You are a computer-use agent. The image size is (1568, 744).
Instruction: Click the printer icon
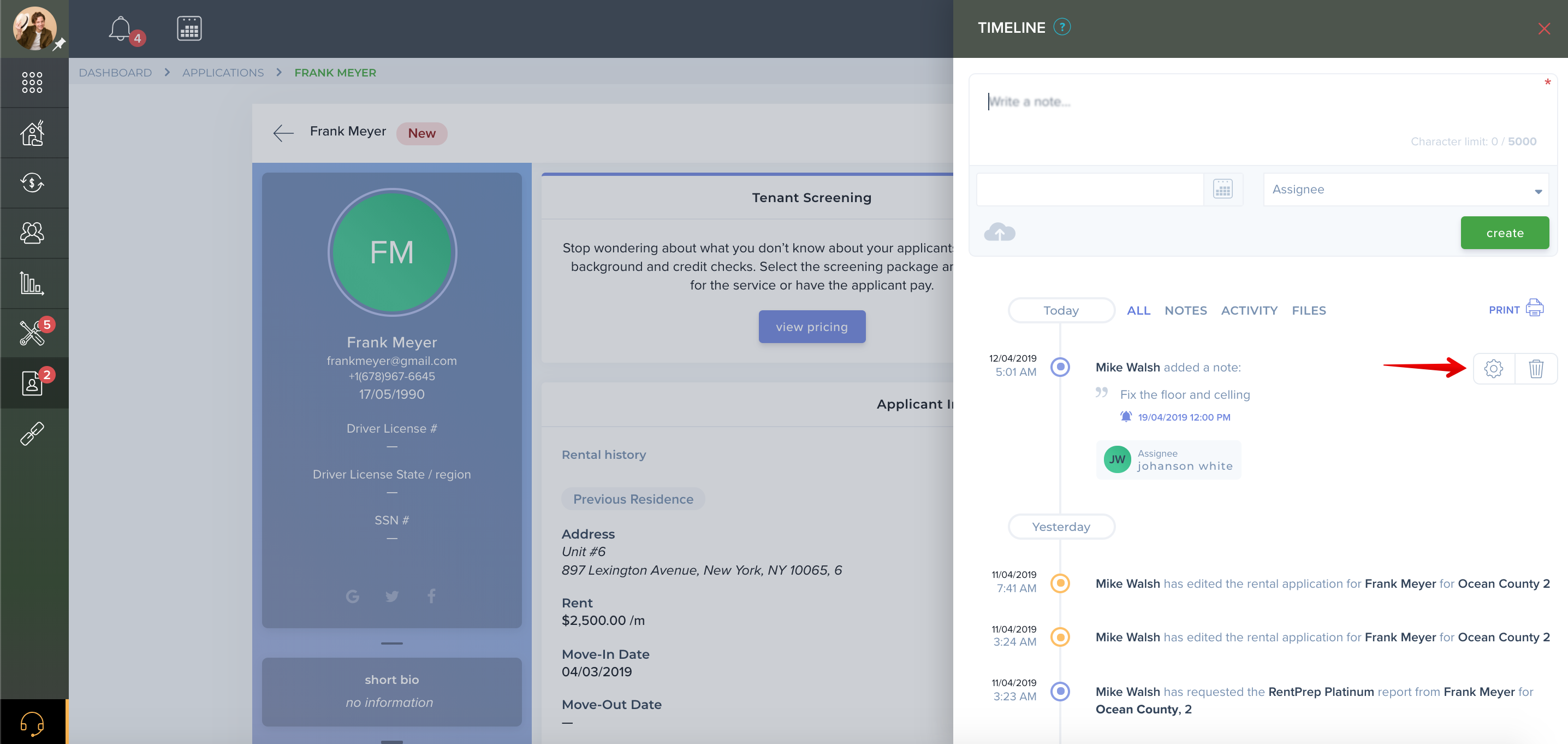click(1535, 308)
